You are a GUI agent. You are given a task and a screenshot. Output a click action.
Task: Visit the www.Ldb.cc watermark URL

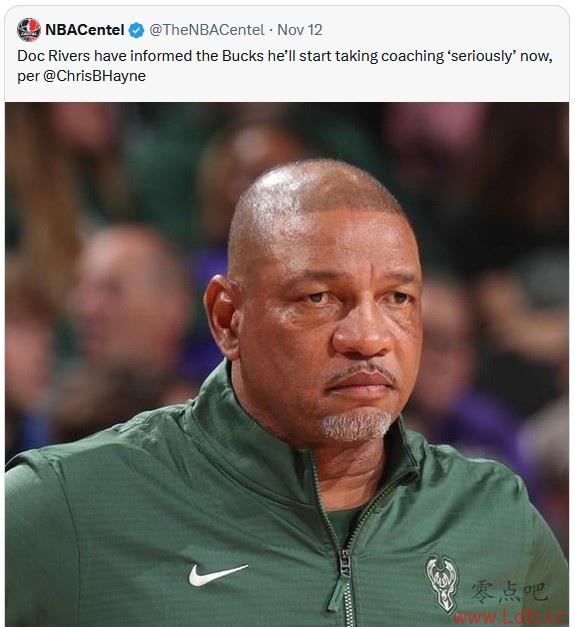pos(510,617)
